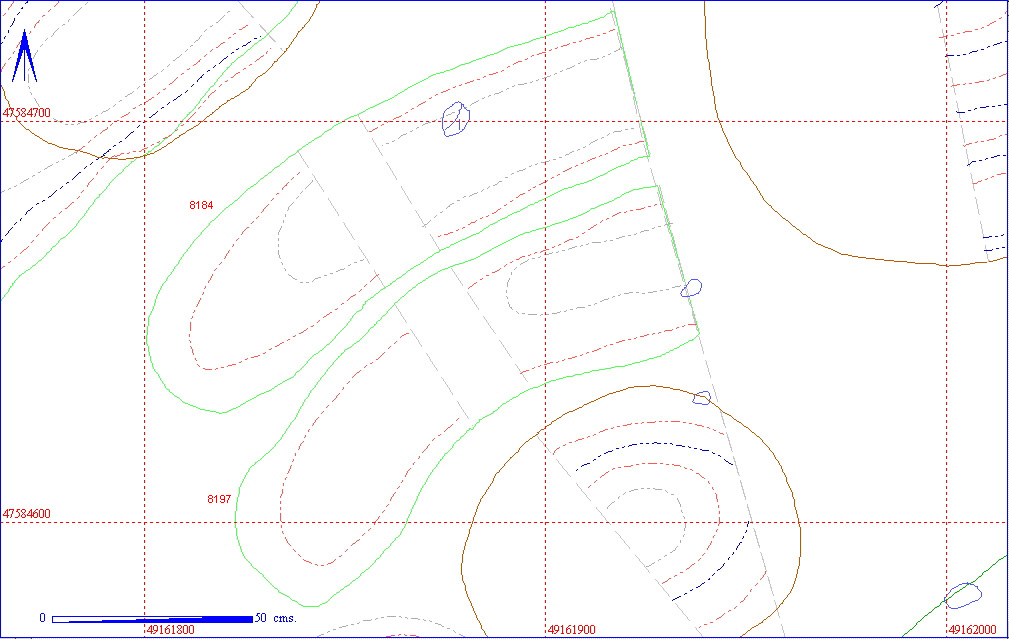Click the northing label 47584600
The image size is (1009, 639).
coord(26,514)
